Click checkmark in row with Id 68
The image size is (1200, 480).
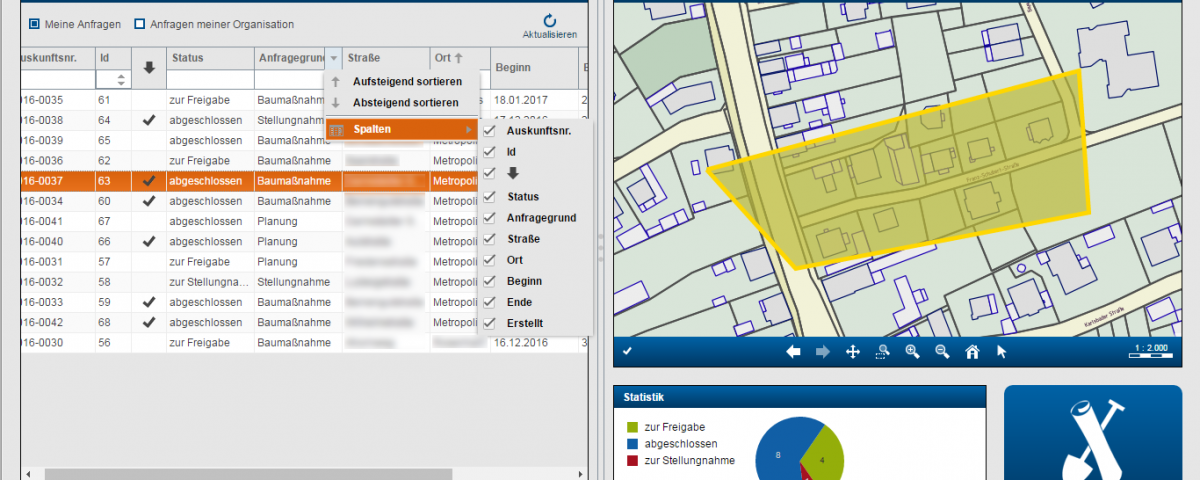coord(149,322)
